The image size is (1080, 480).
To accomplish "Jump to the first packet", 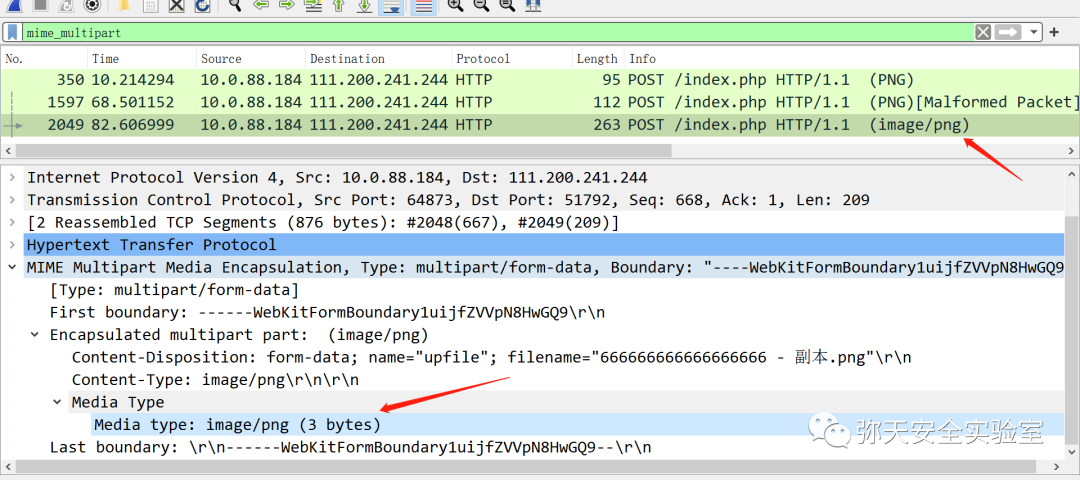I will pyautogui.click(x=339, y=6).
